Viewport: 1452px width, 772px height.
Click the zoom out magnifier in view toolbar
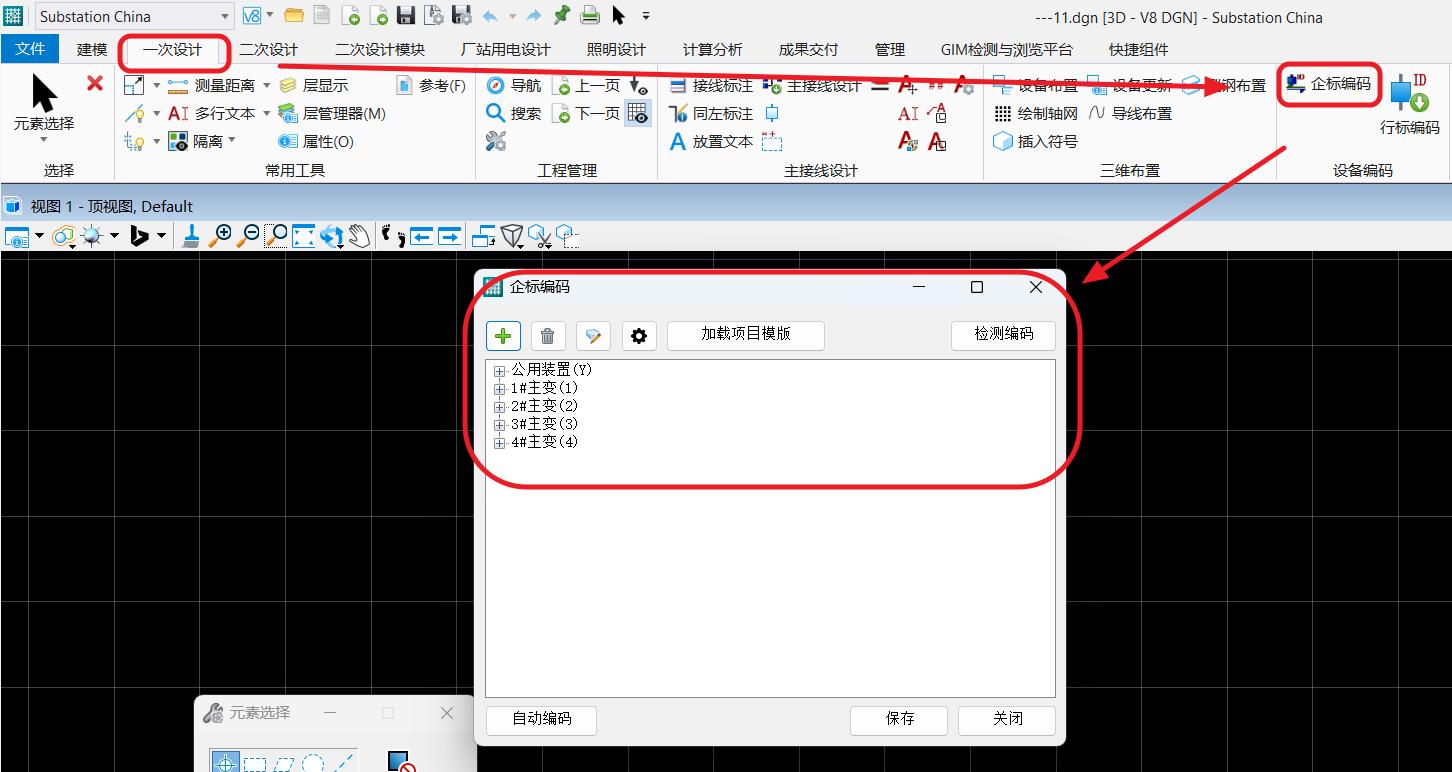[248, 236]
